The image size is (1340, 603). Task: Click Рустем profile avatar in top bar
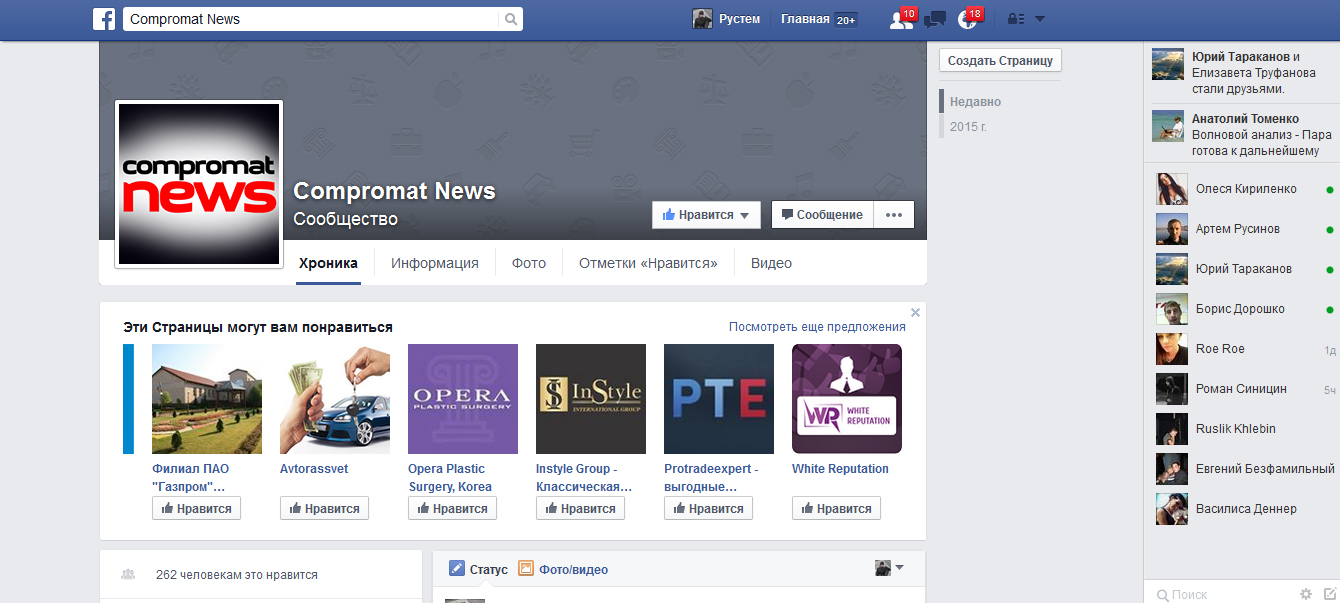click(x=703, y=19)
